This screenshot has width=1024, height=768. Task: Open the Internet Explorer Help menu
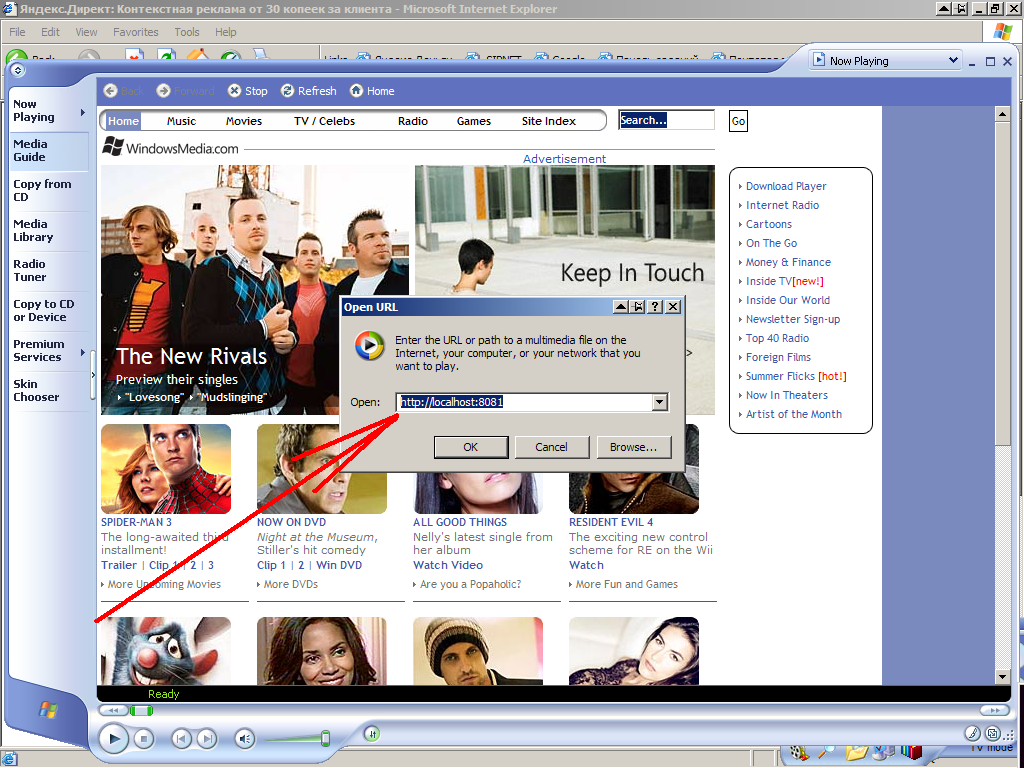point(226,32)
